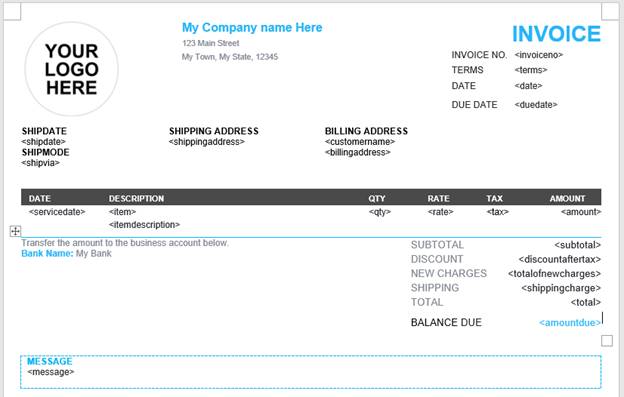The image size is (624, 397).
Task: Click the table resize handle square
Action: click(607, 341)
